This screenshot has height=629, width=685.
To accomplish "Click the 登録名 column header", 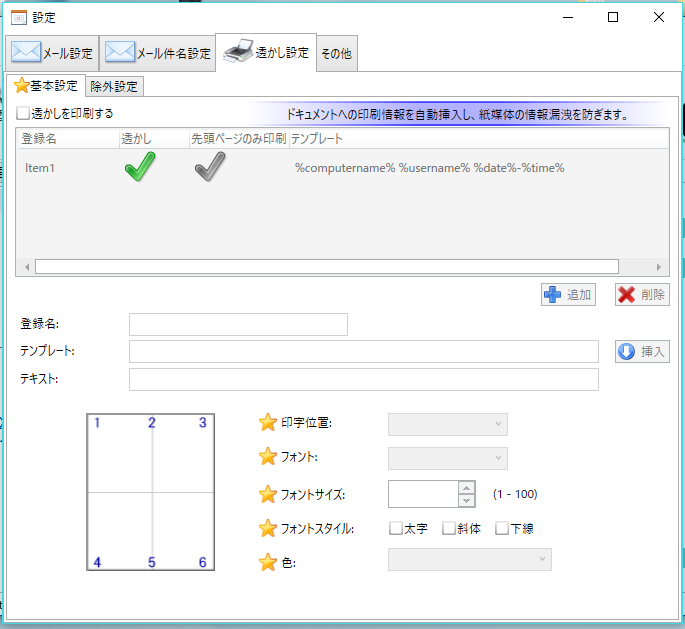I will coord(68,138).
